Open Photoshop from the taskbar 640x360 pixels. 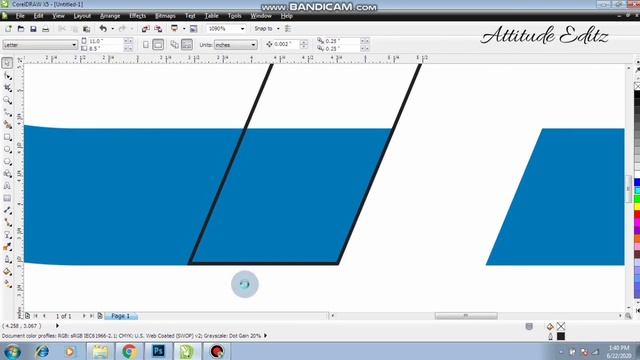[x=158, y=351]
